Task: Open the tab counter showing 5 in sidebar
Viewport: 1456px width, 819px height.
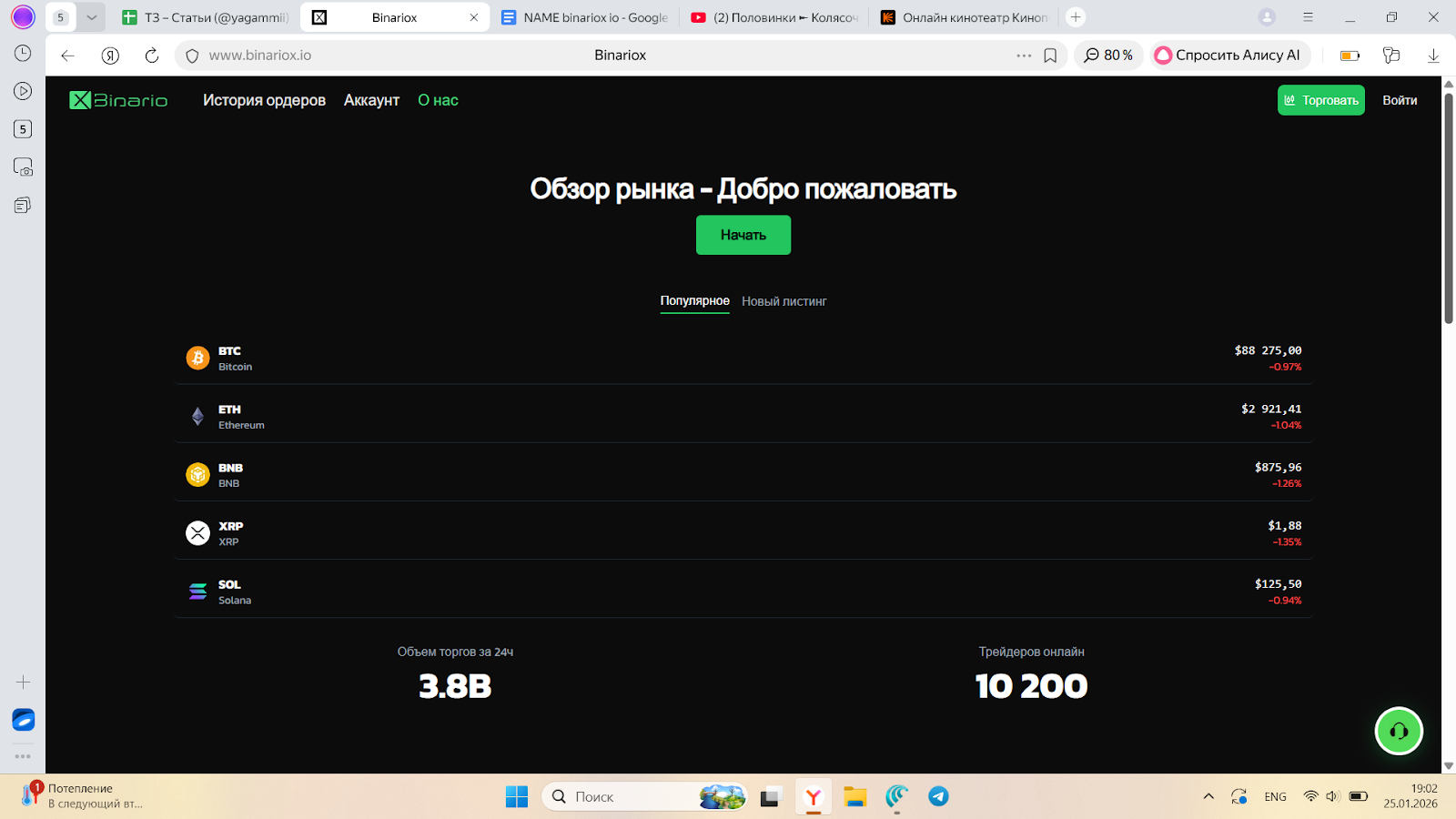Action: pyautogui.click(x=23, y=129)
